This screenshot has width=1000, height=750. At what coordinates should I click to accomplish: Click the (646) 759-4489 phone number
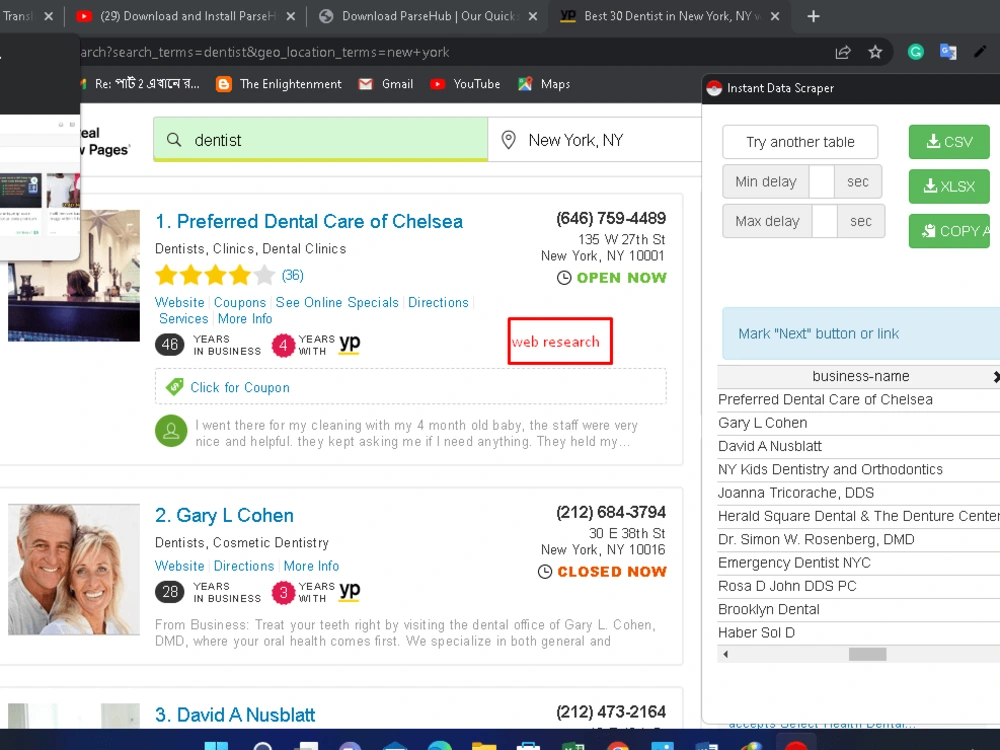611,218
